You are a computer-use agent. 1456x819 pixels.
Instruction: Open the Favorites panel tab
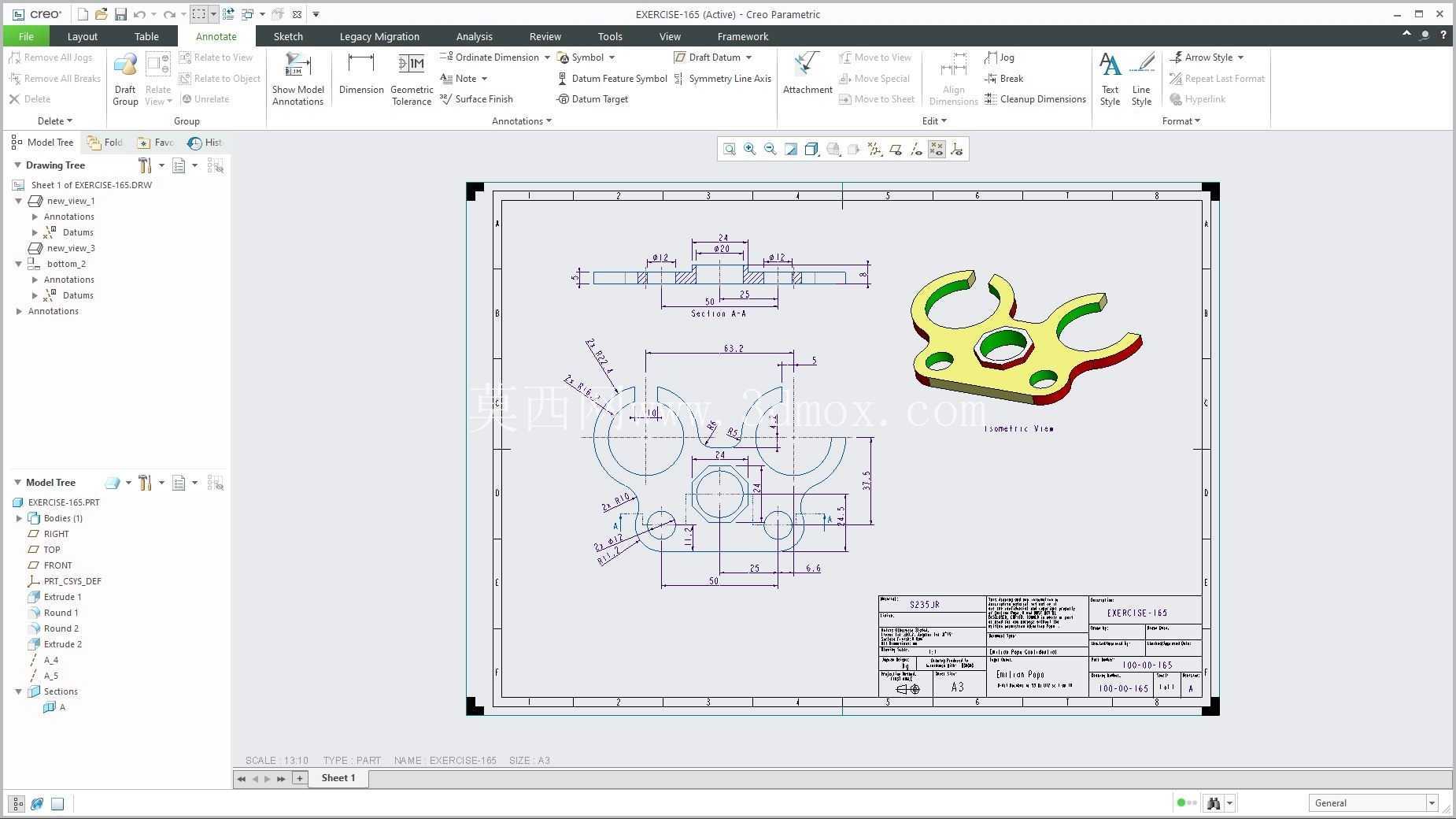[155, 143]
